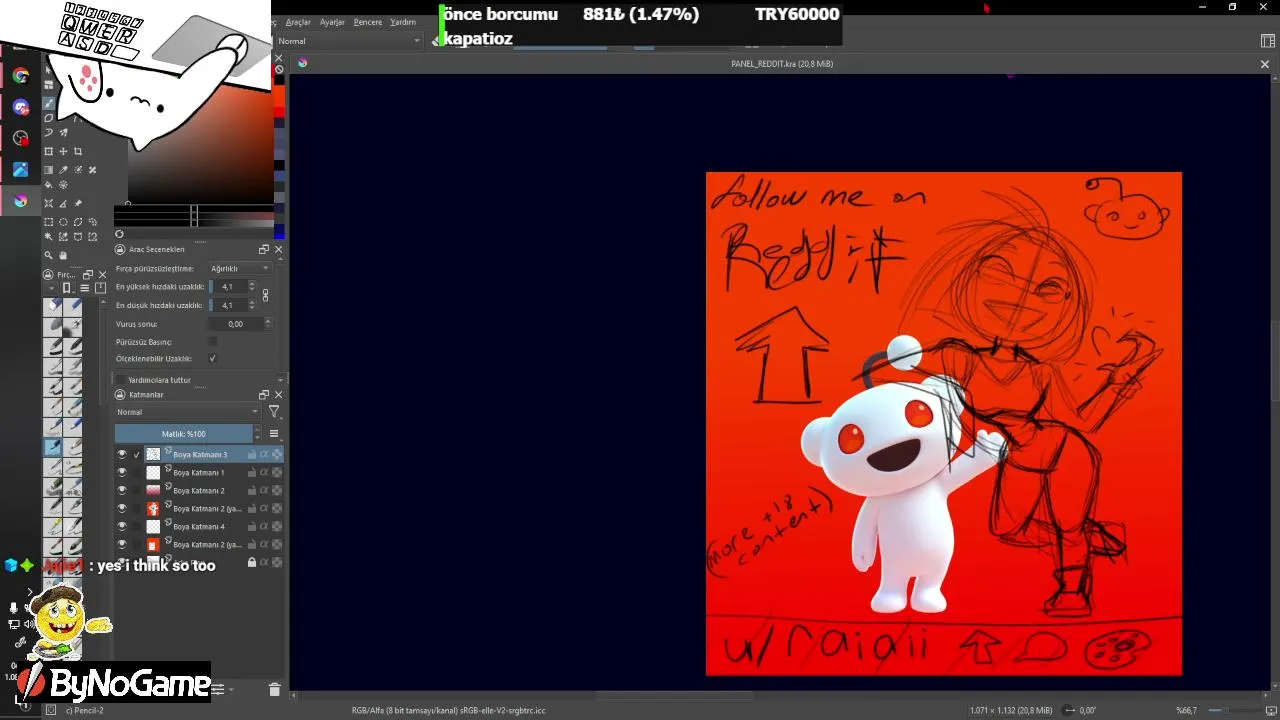This screenshot has height=720, width=1280.
Task: Select the Reference Images pin tool
Action: [78, 203]
